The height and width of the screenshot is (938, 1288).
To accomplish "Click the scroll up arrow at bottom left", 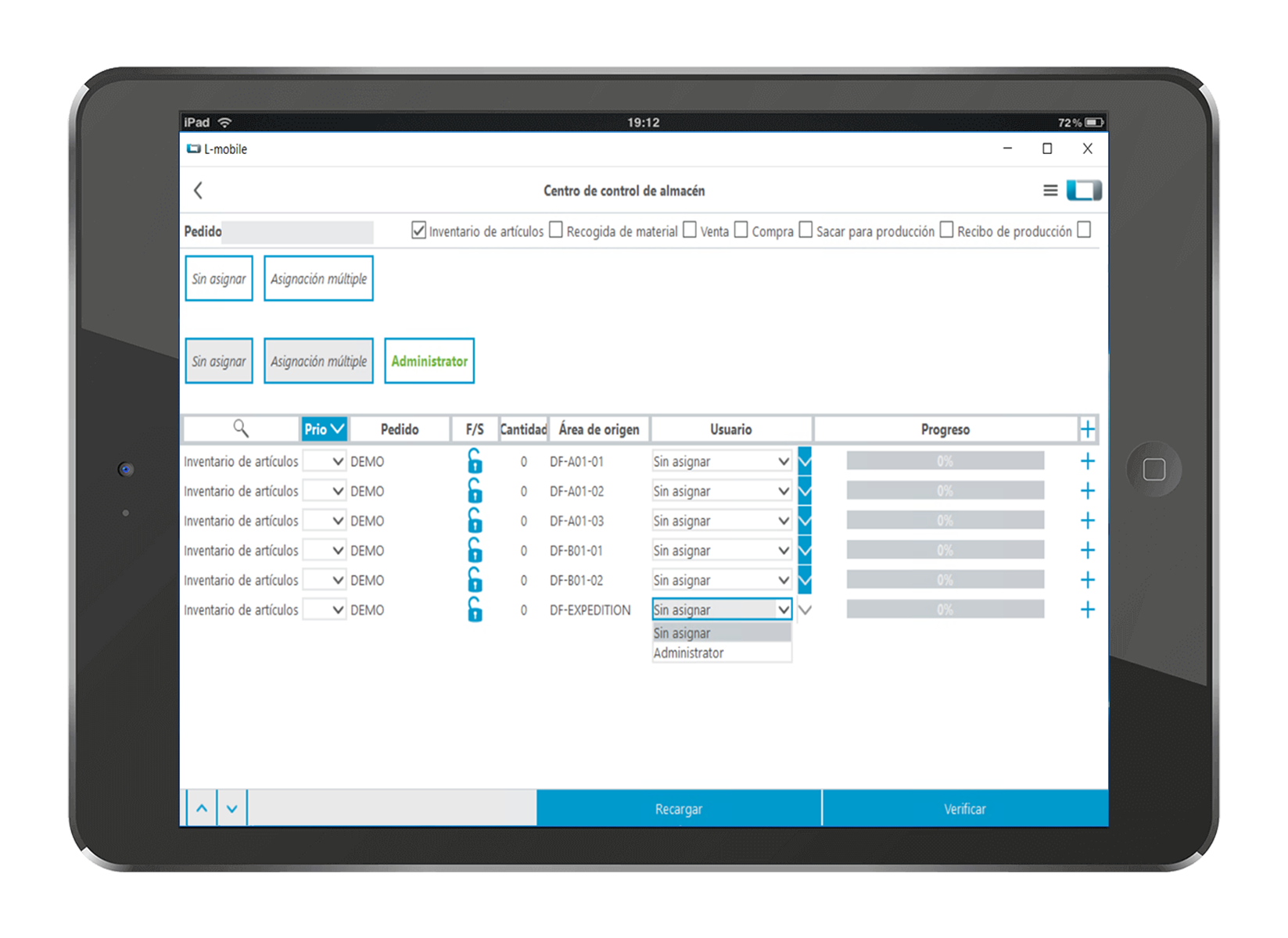I will 202,808.
